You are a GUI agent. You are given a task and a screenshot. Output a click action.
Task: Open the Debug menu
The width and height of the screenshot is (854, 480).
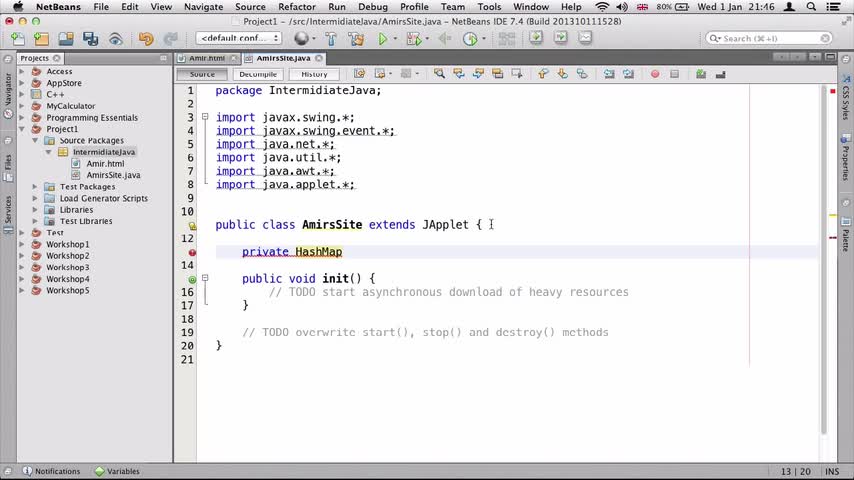point(373,7)
